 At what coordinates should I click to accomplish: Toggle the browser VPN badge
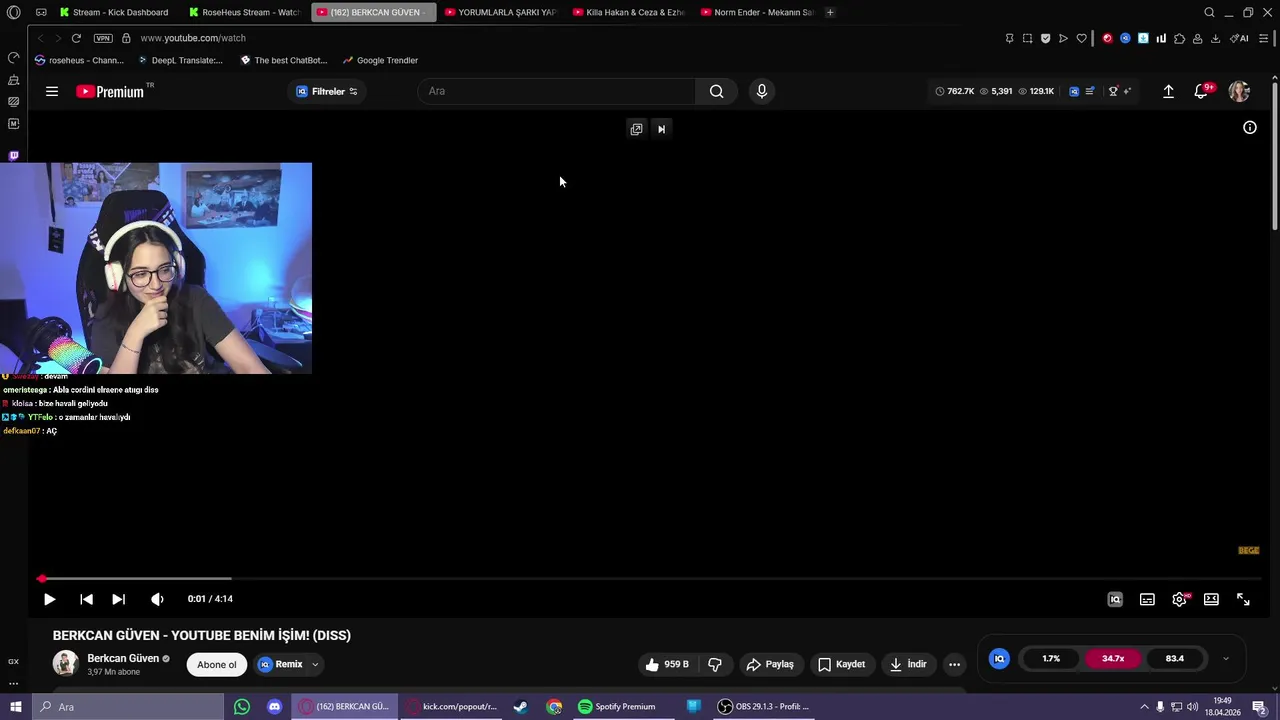pyautogui.click(x=103, y=38)
